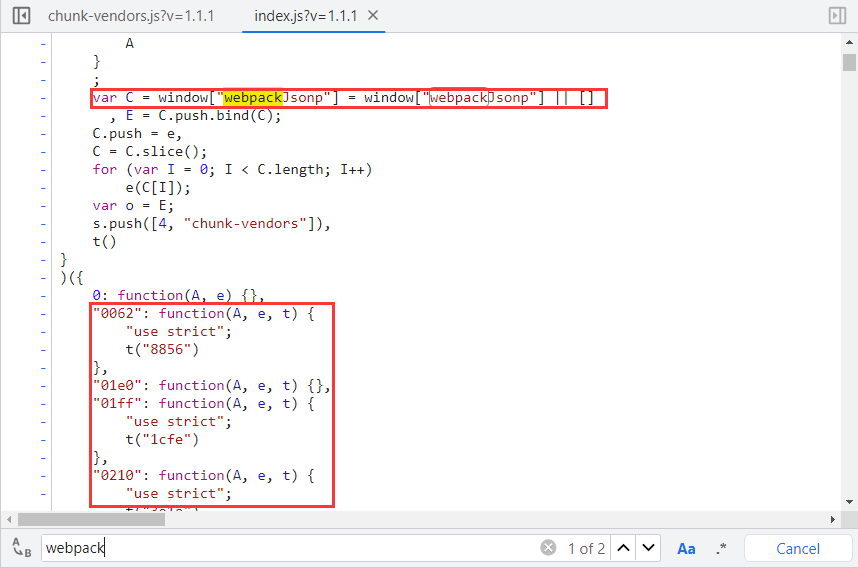Click the vertical scrollbar down arrow
Viewport: 858px width, 568px height.
tap(849, 503)
